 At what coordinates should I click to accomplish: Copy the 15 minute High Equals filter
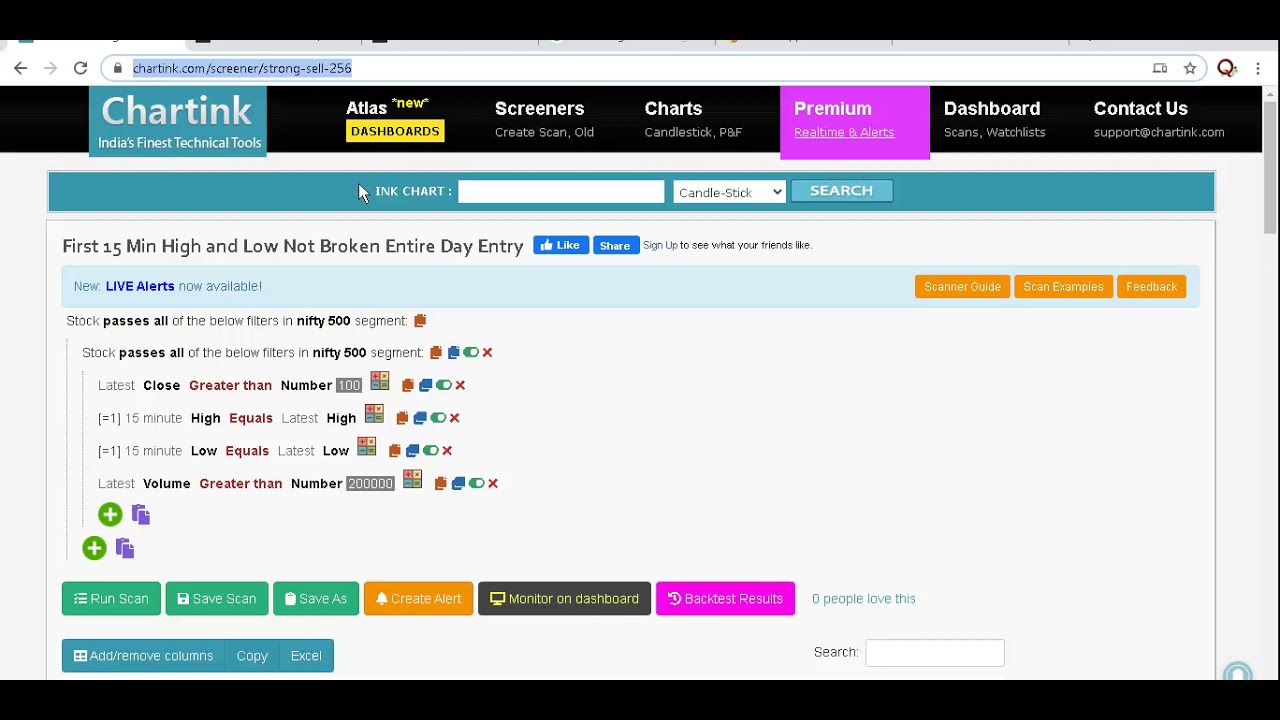pyautogui.click(x=402, y=418)
